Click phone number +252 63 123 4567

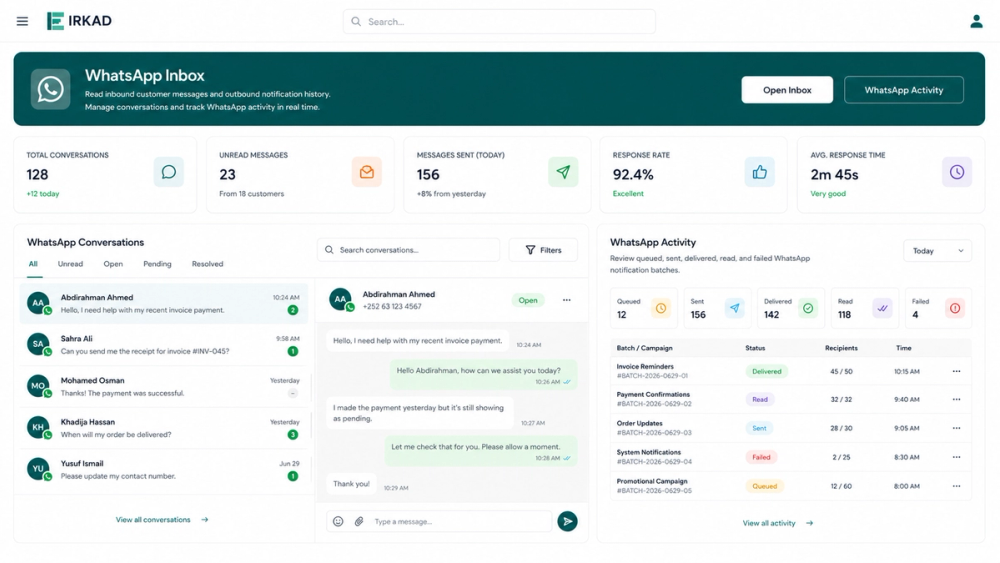point(392,307)
